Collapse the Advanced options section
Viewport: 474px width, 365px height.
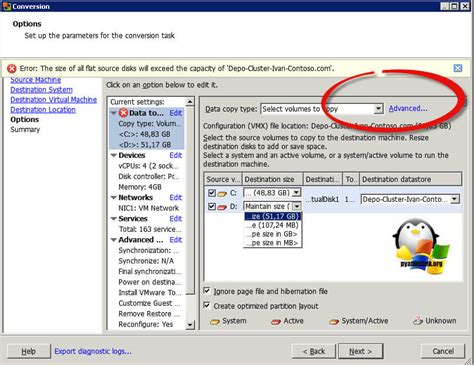coord(114,240)
